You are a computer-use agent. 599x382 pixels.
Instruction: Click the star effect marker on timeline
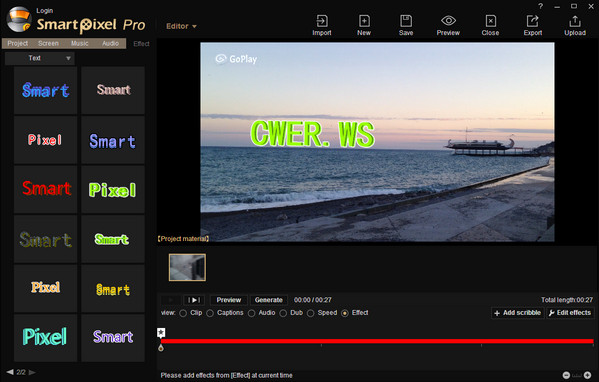[161, 333]
